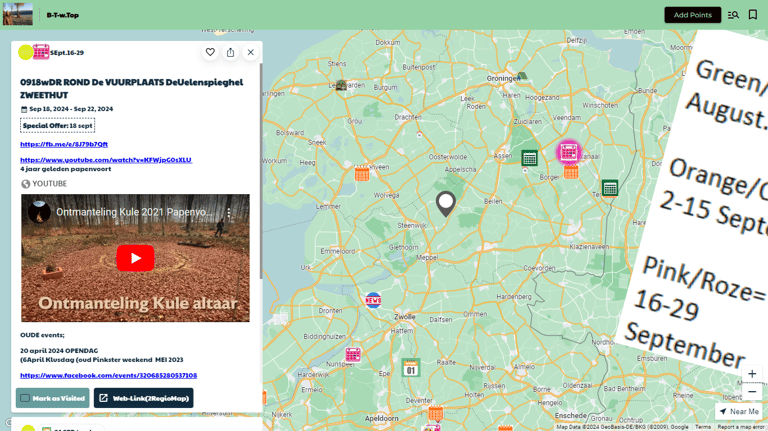Screen dimensions: 768x431
Task: Click the bookmark icon in header
Action: tap(753, 15)
